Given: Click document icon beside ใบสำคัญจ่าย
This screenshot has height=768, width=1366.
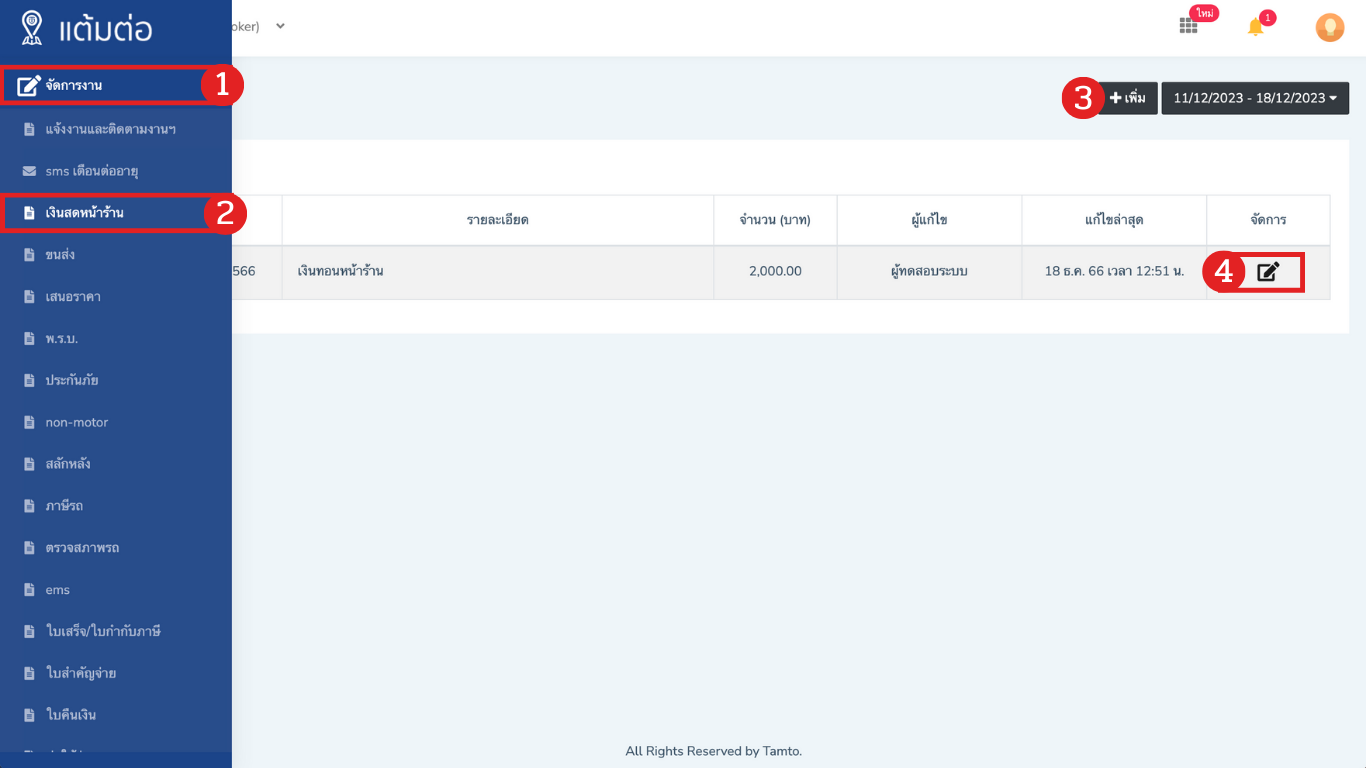Looking at the screenshot, I should [29, 673].
